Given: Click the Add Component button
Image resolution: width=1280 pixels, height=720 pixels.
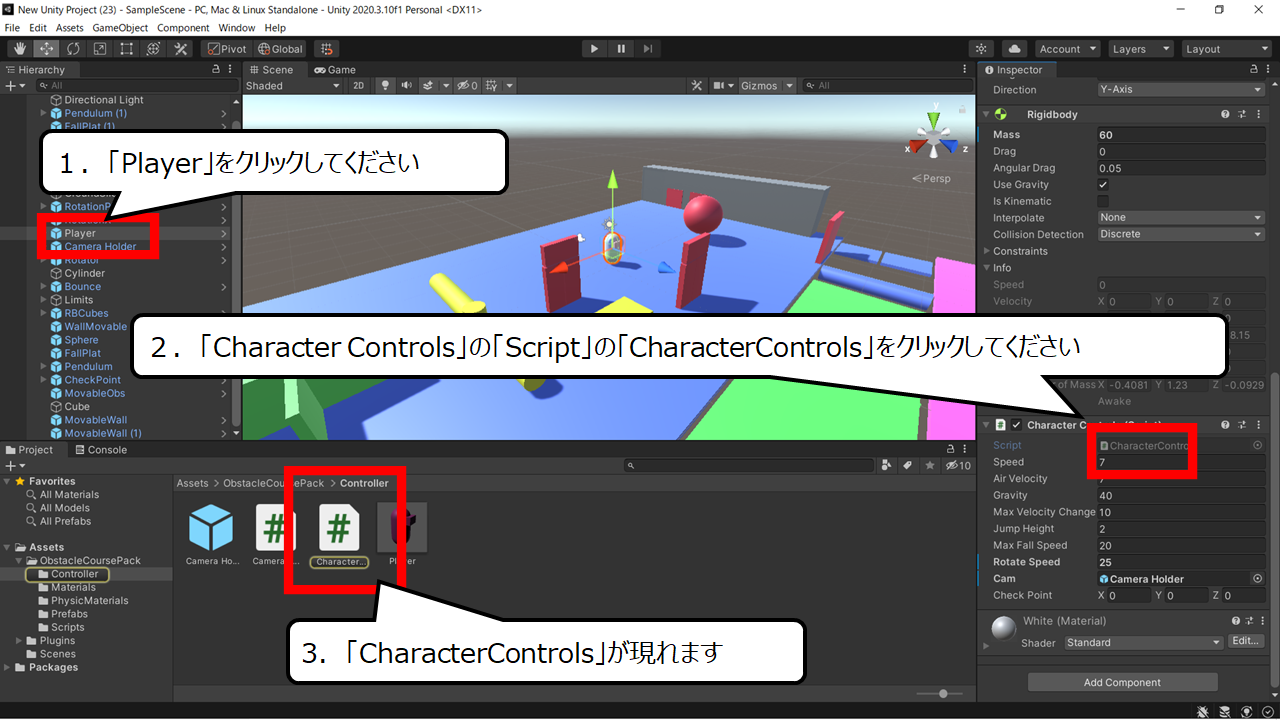Looking at the screenshot, I should pos(1122,682).
